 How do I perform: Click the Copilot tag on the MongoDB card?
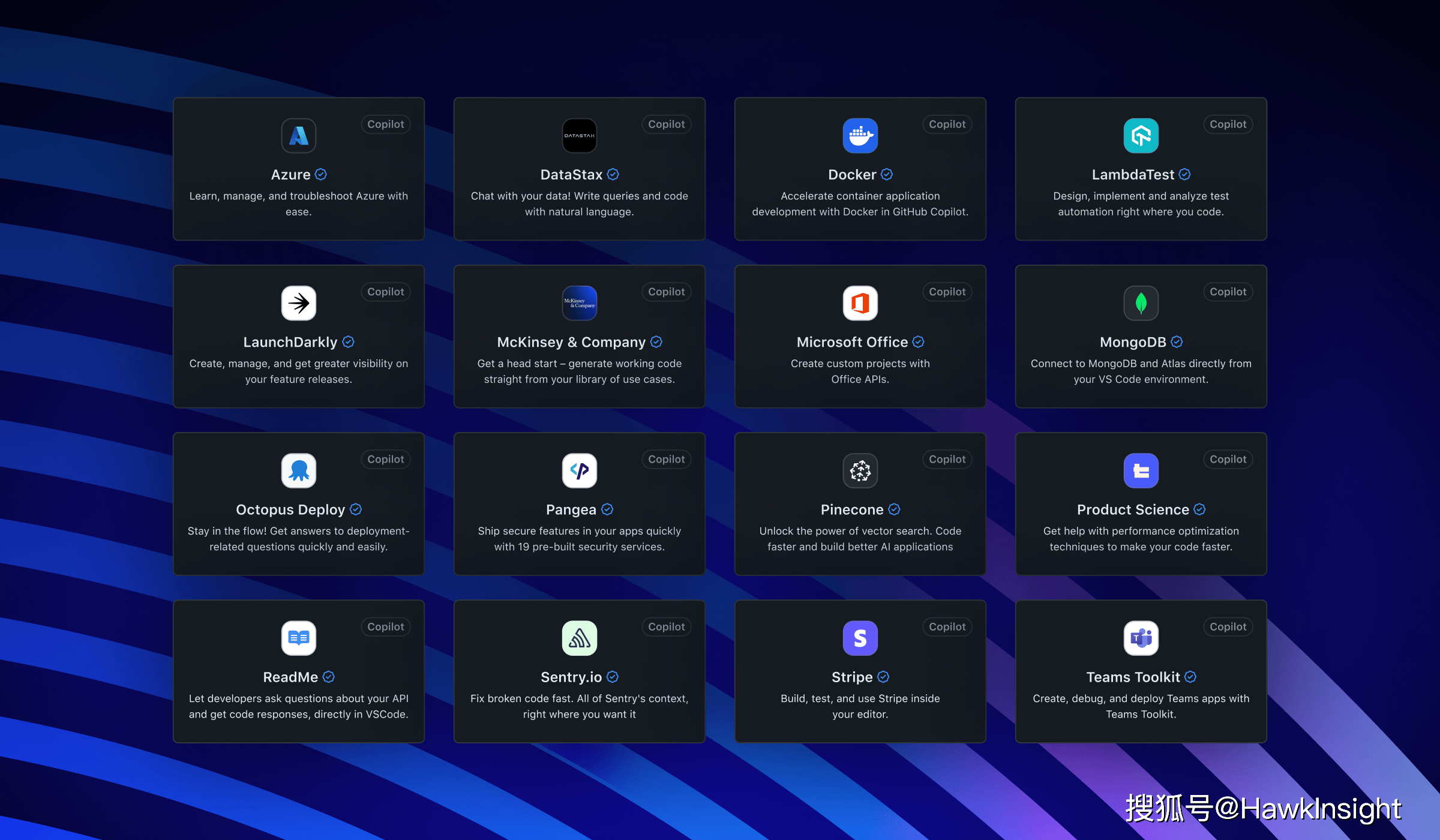(x=1228, y=292)
